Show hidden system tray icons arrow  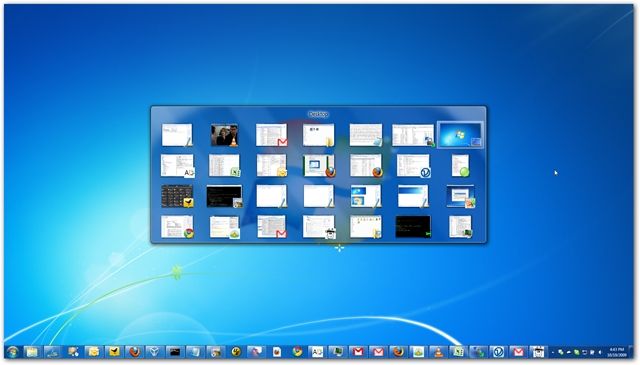click(553, 352)
